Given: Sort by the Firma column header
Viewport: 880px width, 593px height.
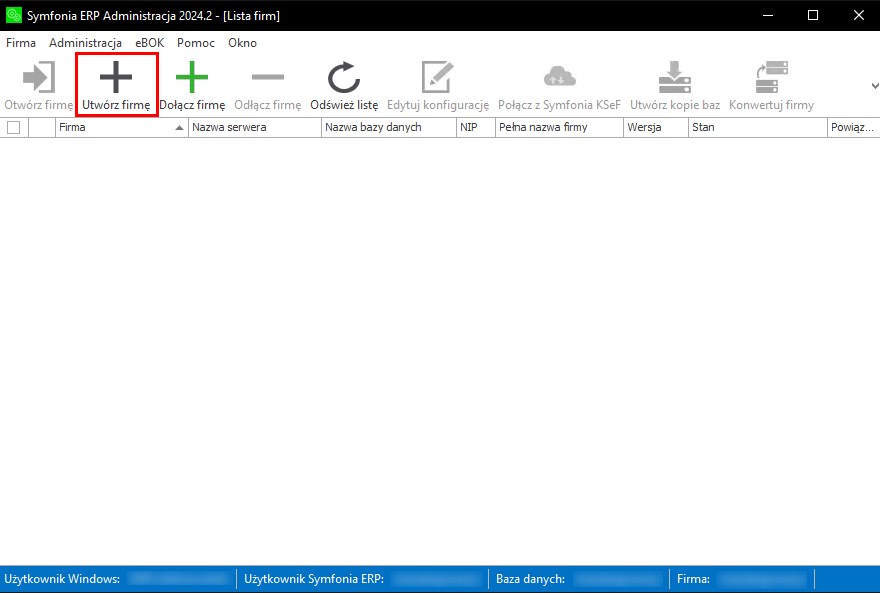Looking at the screenshot, I should pyautogui.click(x=122, y=127).
